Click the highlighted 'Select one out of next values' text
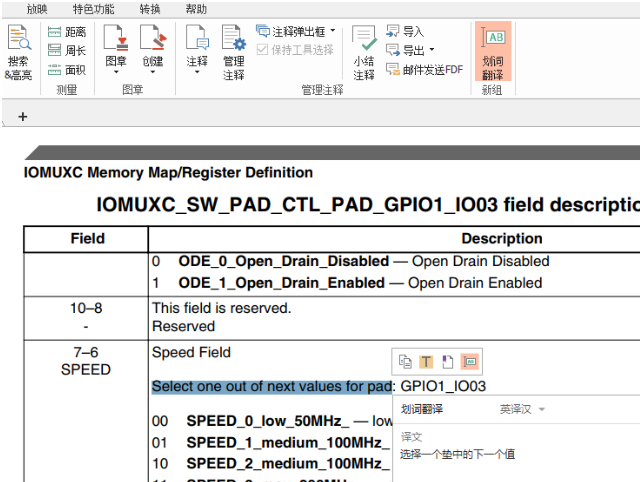Image resolution: width=640 pixels, height=482 pixels. point(272,386)
